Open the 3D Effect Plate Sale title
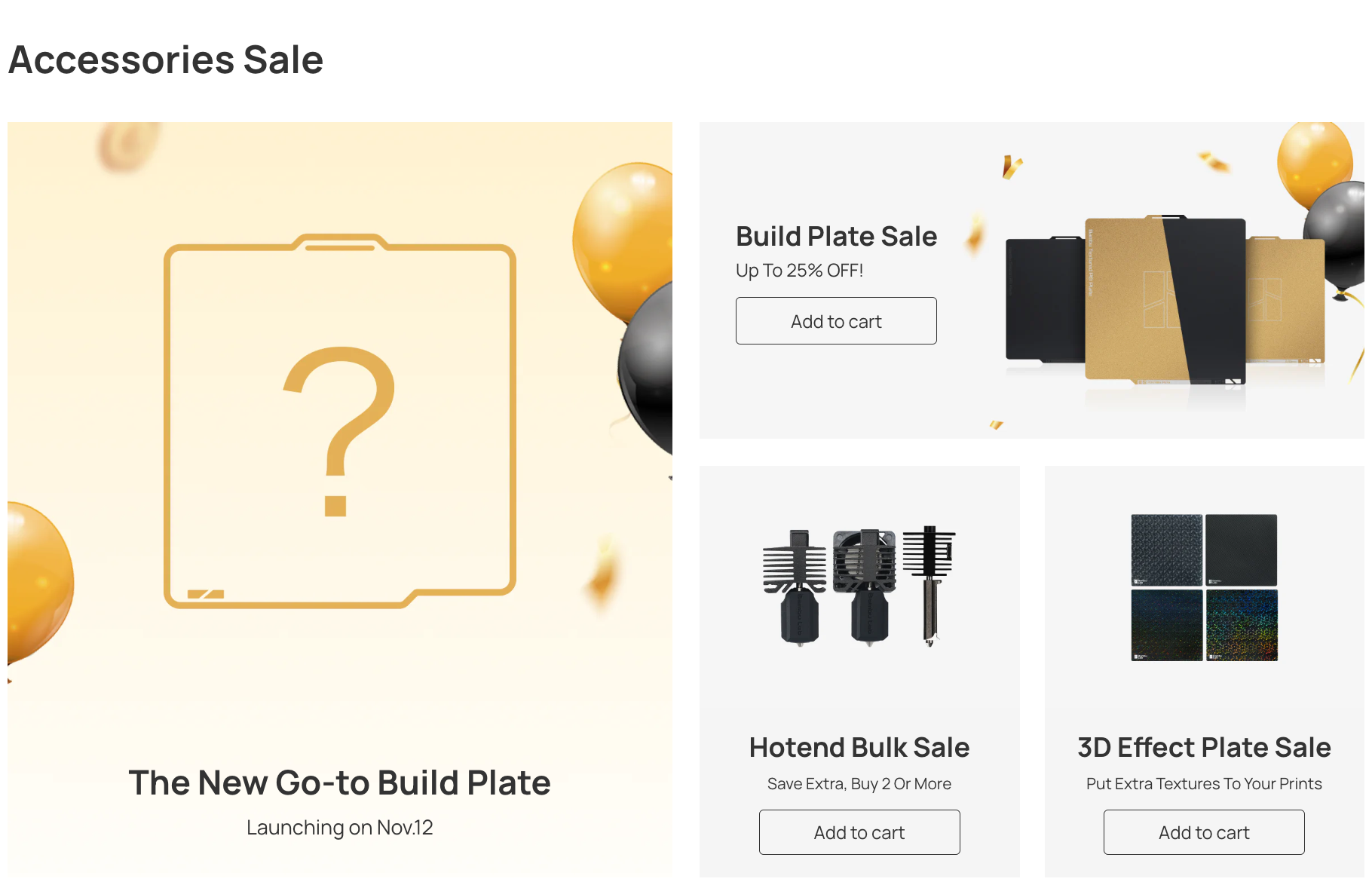Screen dimensions: 1372x885 (x=1204, y=748)
